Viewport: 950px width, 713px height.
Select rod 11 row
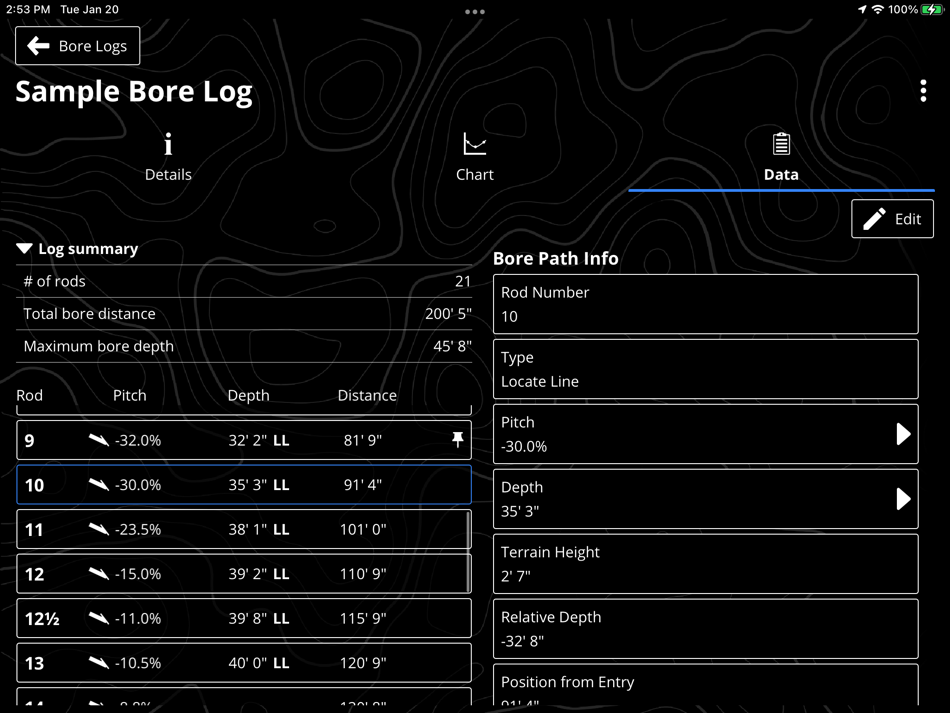[x=244, y=529]
